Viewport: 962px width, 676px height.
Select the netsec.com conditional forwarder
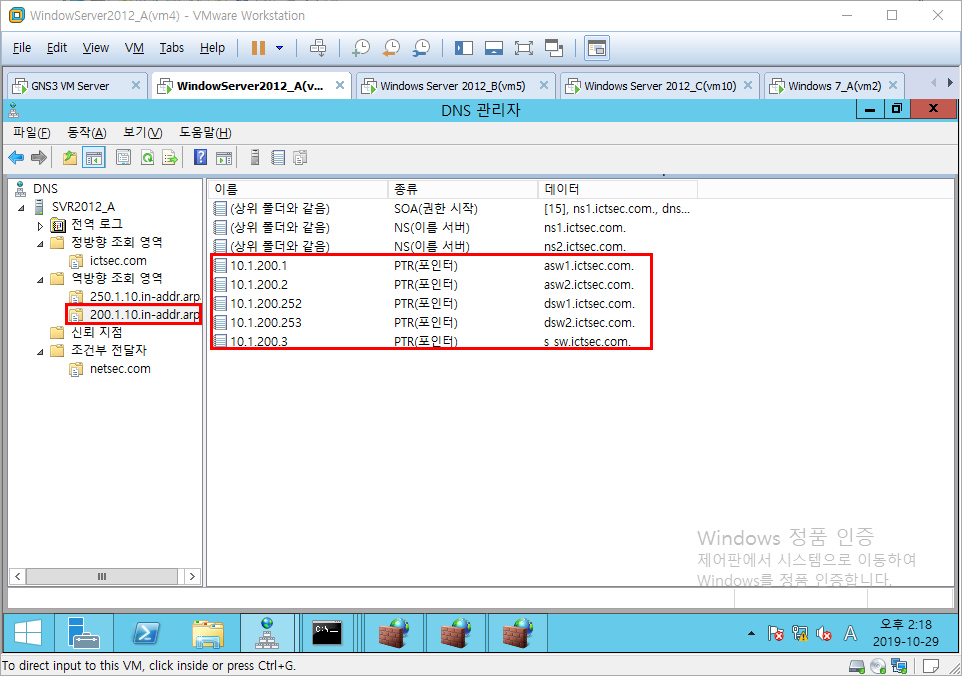(x=120, y=369)
